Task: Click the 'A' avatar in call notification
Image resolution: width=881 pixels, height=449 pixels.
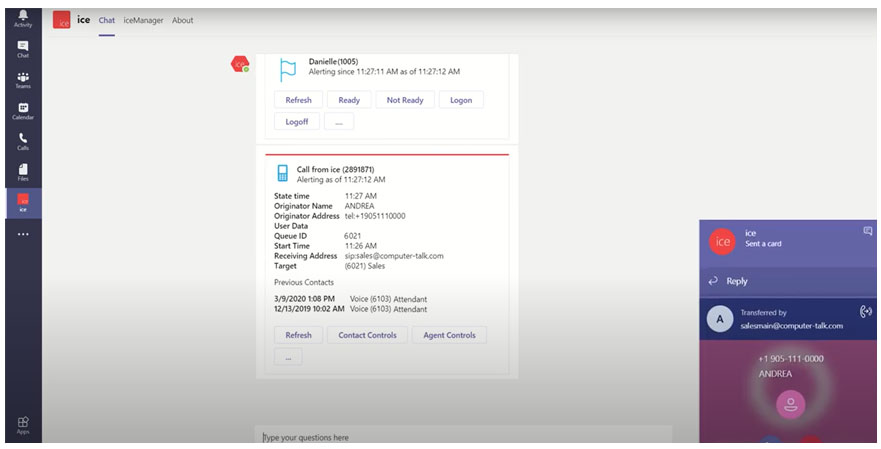Action: click(720, 319)
